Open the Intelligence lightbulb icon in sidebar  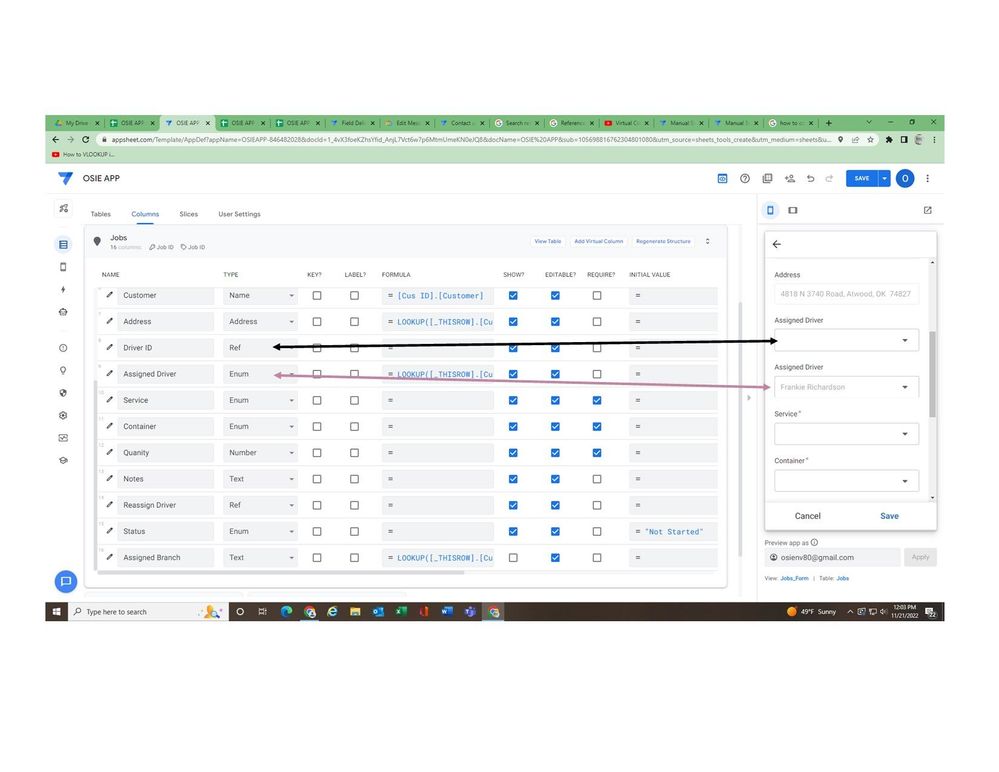coord(63,370)
